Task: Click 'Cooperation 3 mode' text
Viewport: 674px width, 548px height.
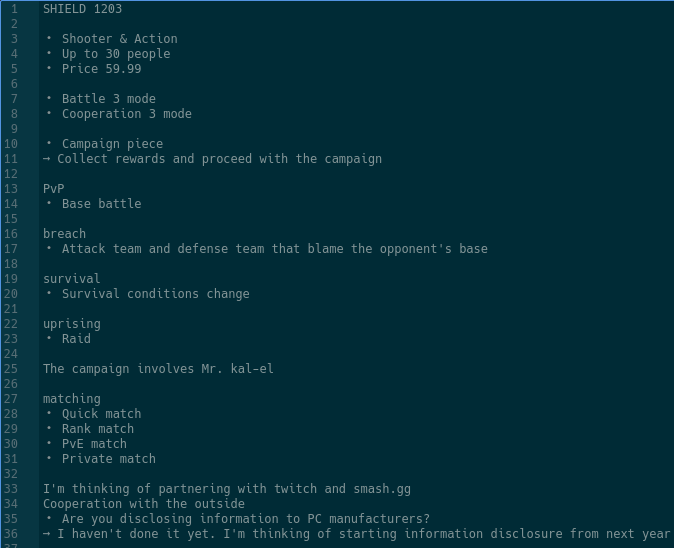Action: point(127,114)
